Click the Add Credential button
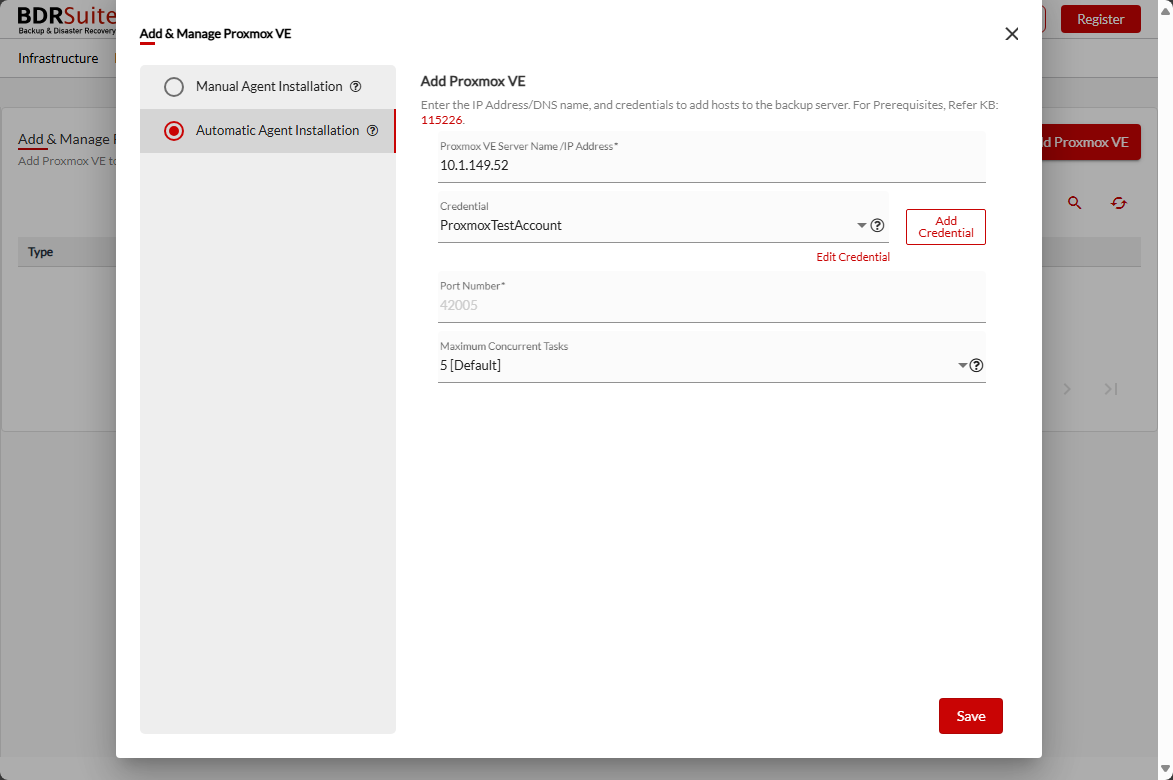 [945, 226]
